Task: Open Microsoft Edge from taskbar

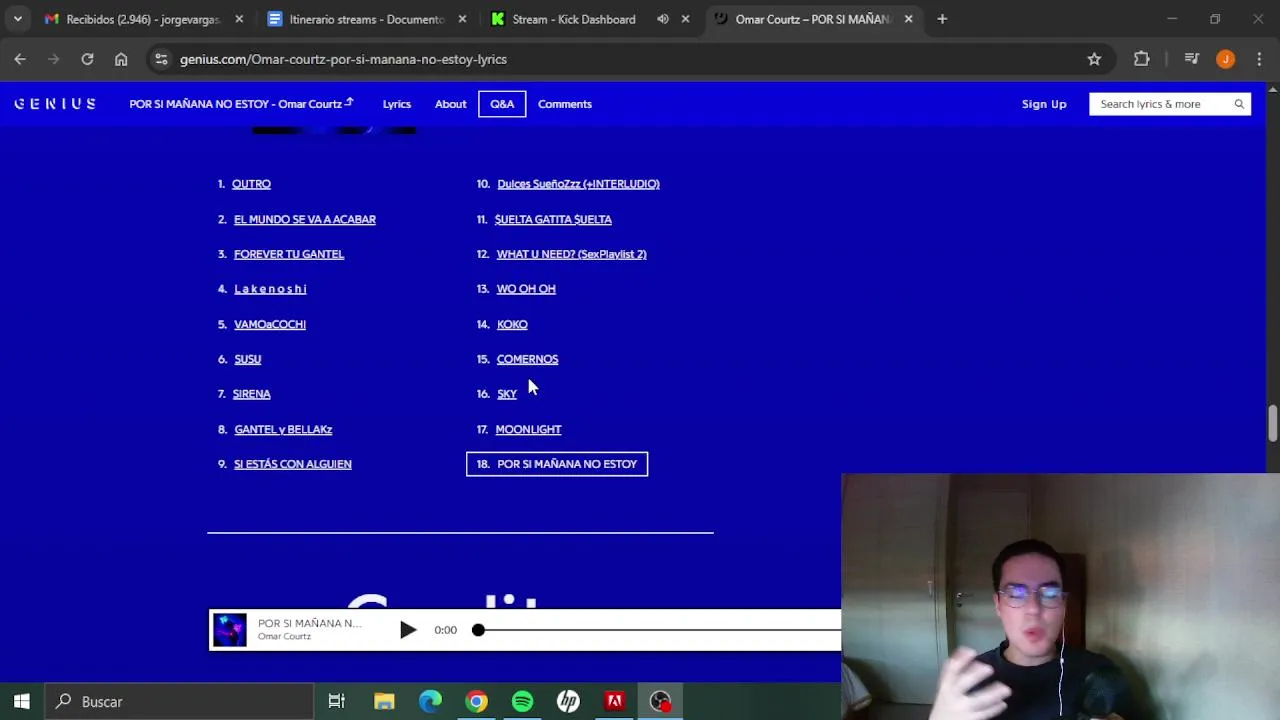Action: 430,702
